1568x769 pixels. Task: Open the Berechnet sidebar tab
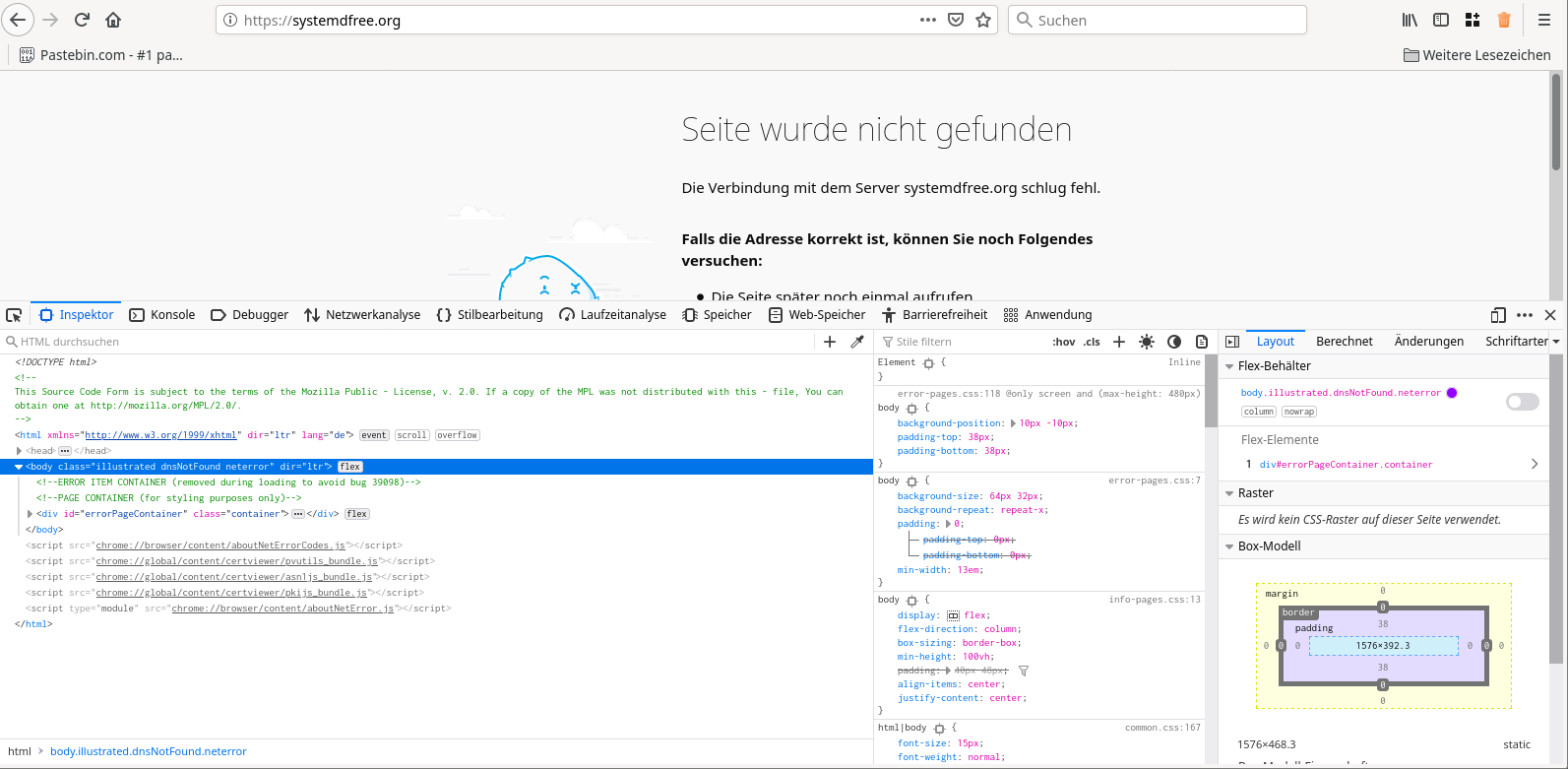1344,341
